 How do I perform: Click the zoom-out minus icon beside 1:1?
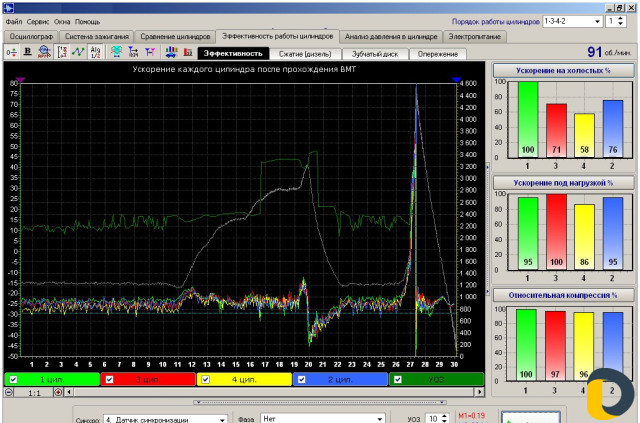click(9, 393)
